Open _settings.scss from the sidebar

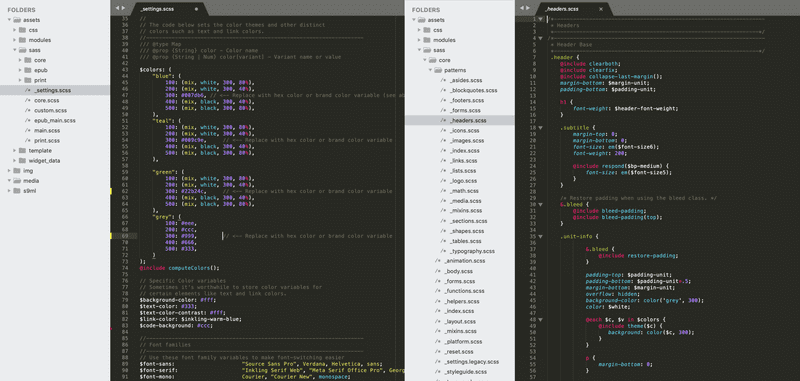click(x=55, y=90)
